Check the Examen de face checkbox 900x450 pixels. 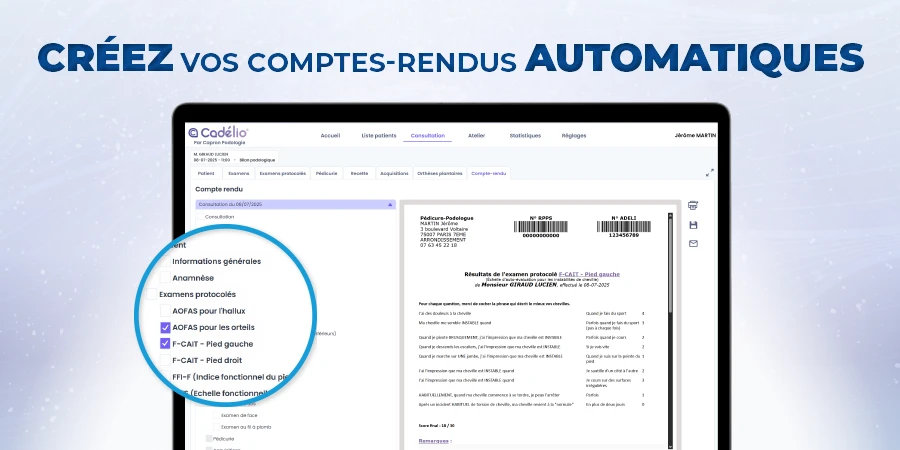(216, 415)
